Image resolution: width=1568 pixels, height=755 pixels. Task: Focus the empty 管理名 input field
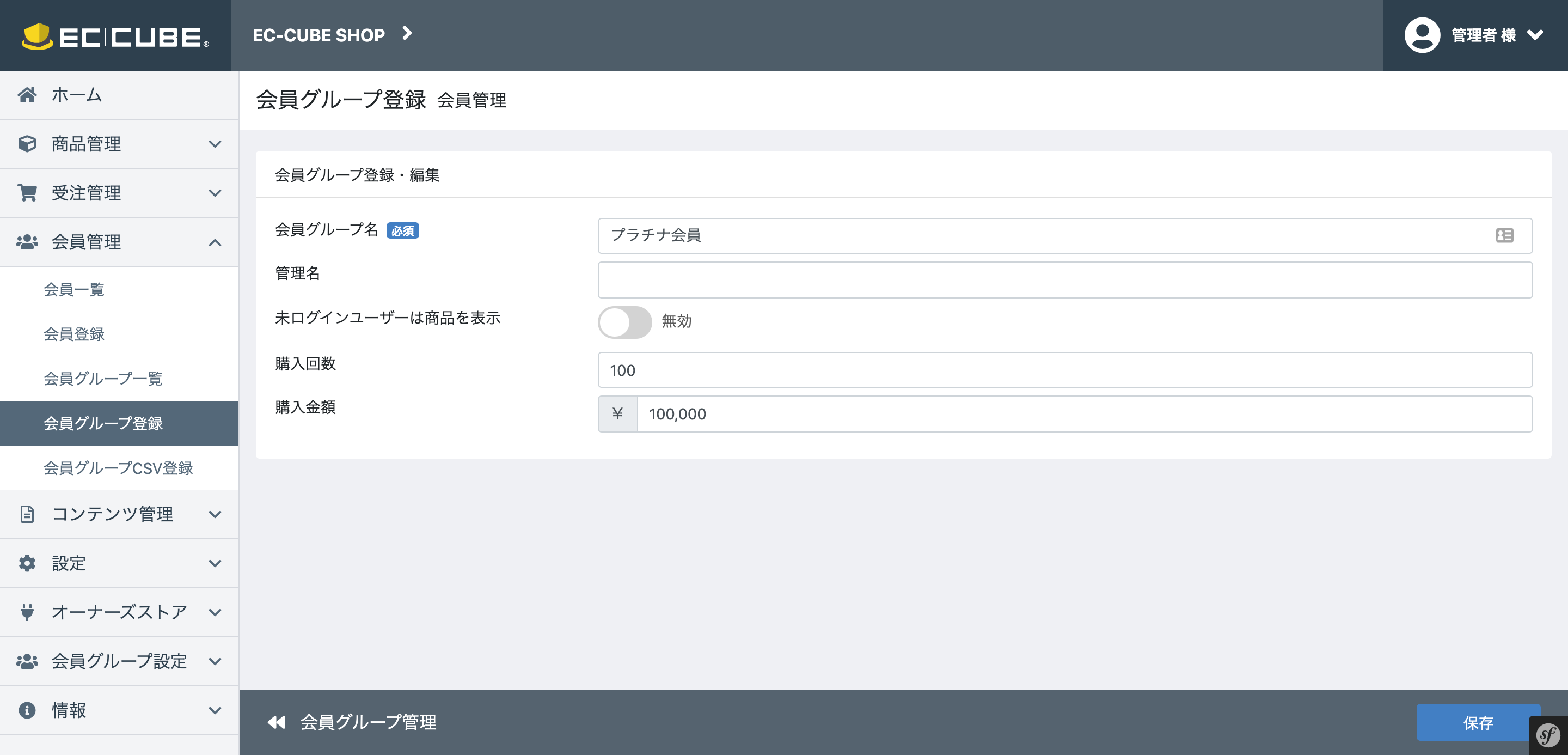(1064, 279)
